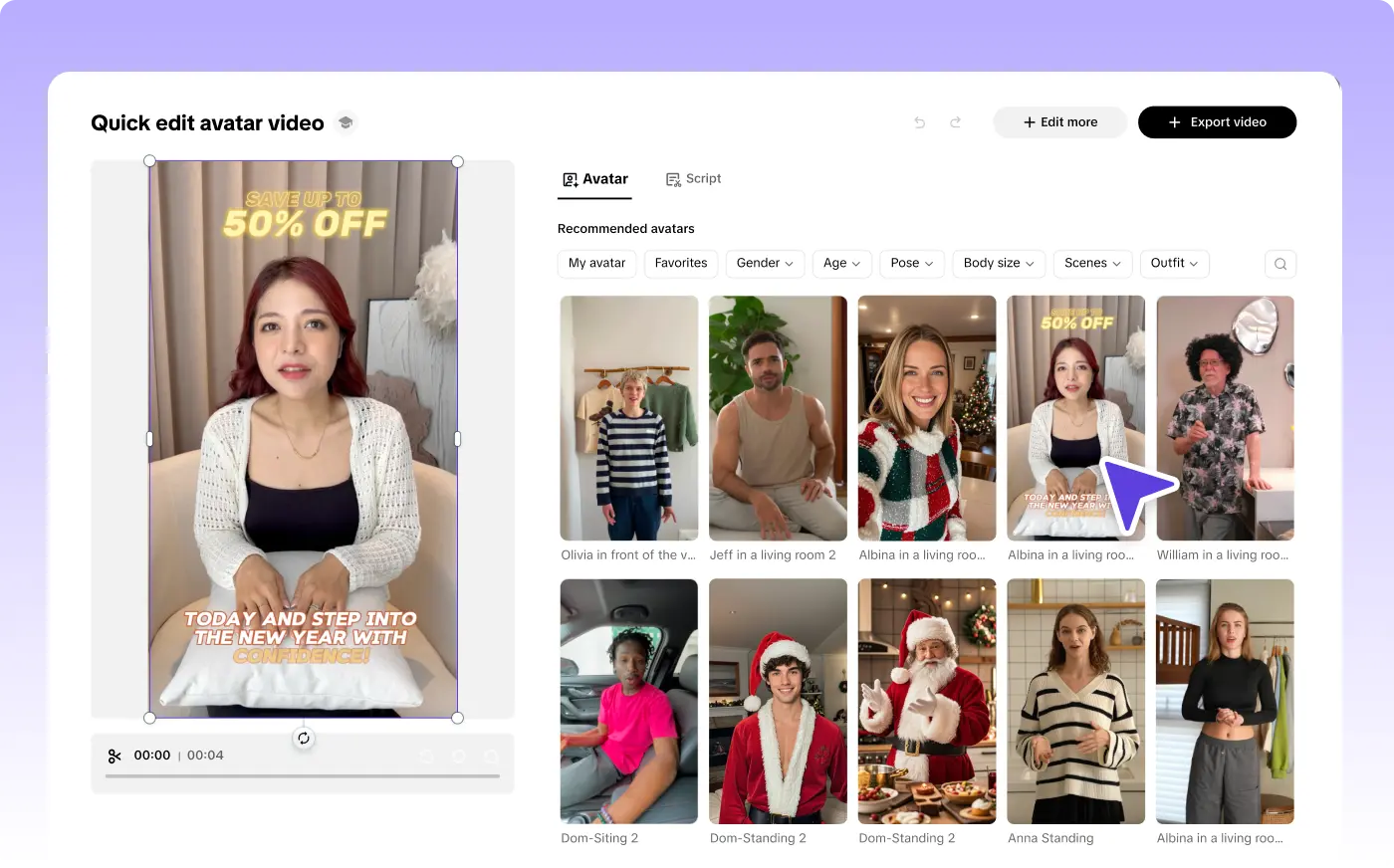
Task: Click the Edit more button
Action: [1060, 122]
